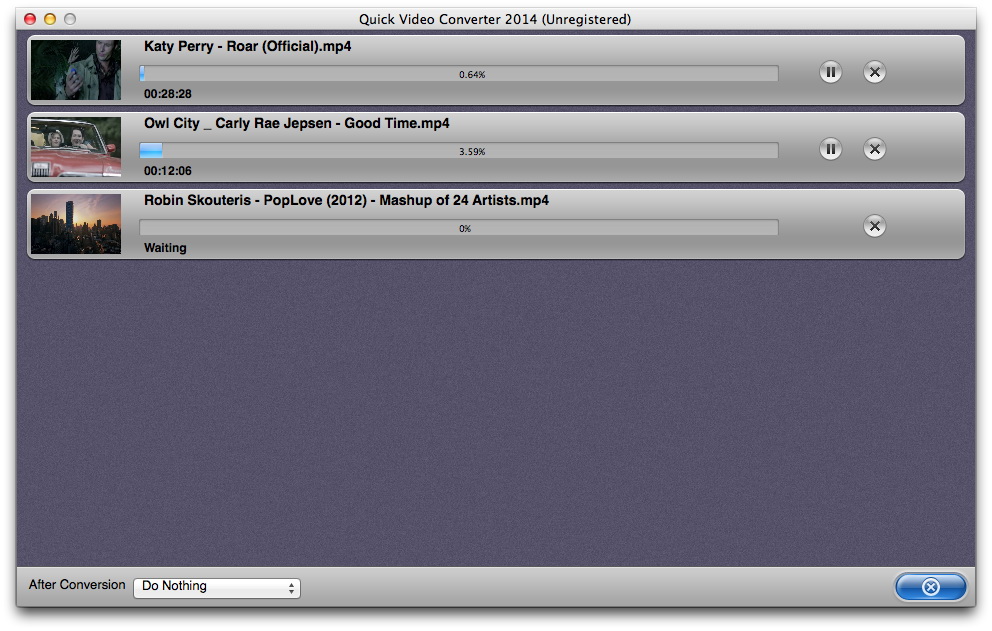The image size is (992, 631).
Task: Click the 3.59% progress bar for Good Time
Action: click(x=459, y=151)
